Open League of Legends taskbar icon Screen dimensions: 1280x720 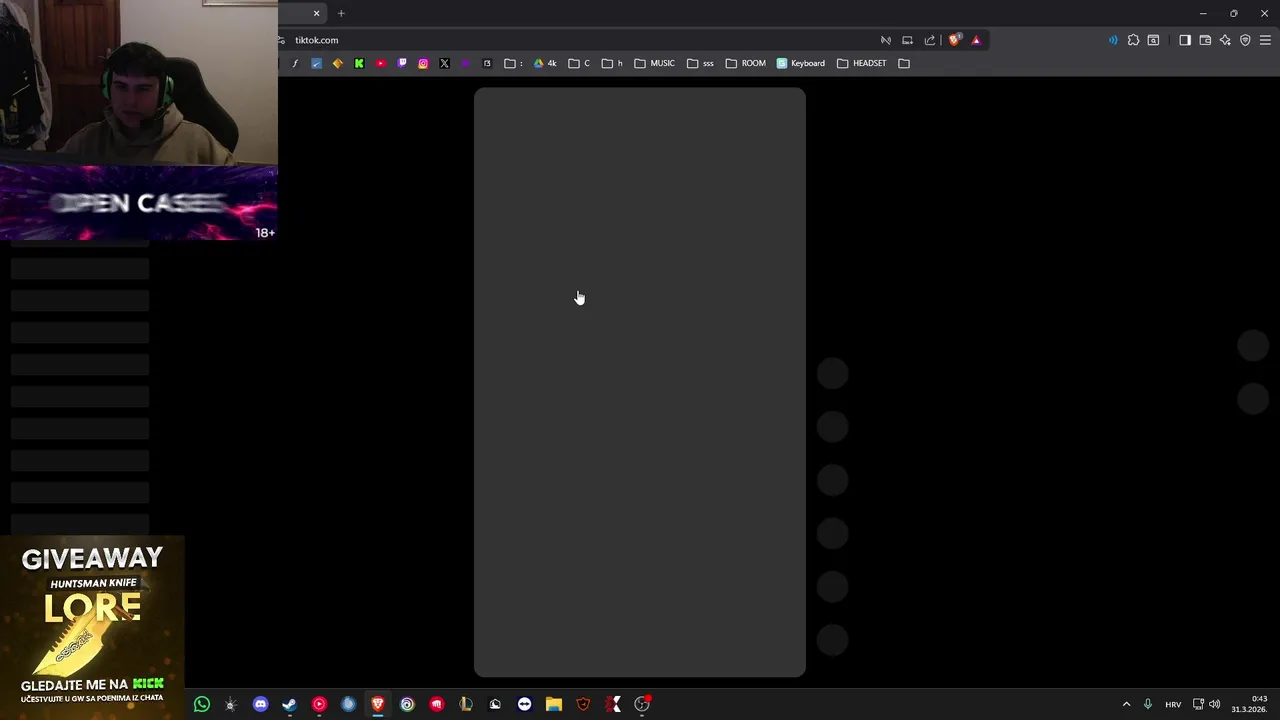point(466,704)
